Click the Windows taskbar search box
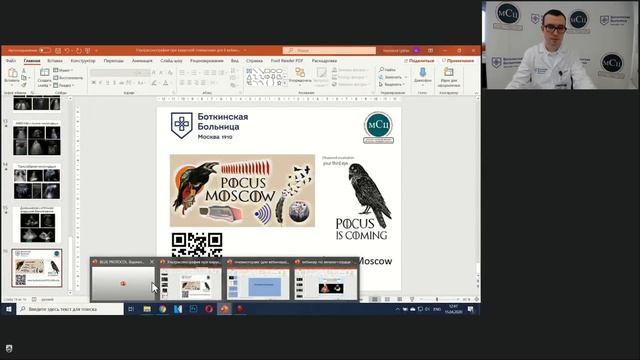Viewport: 640px width, 360px height. 70,309
